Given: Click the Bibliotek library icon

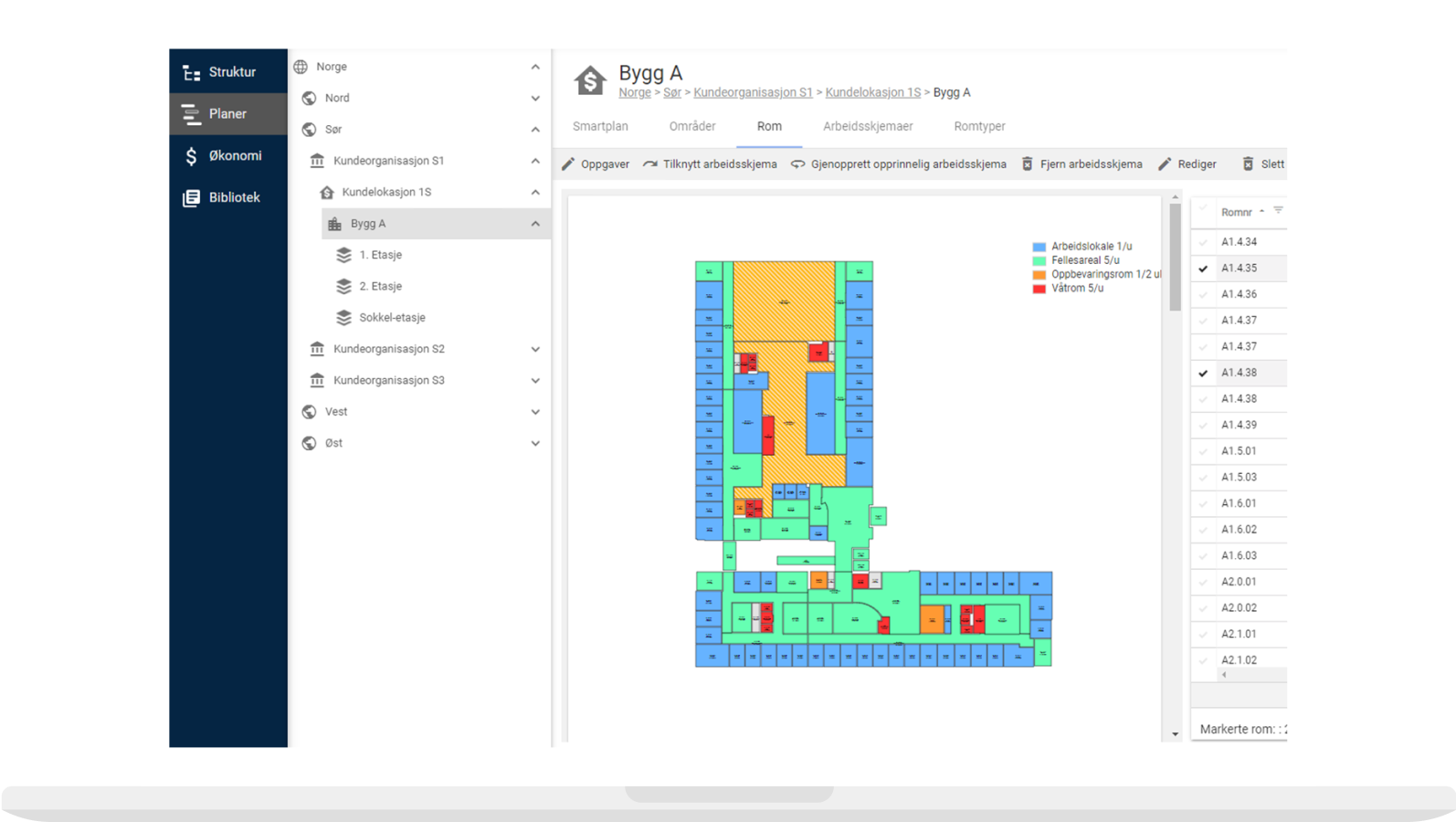Looking at the screenshot, I should [191, 198].
